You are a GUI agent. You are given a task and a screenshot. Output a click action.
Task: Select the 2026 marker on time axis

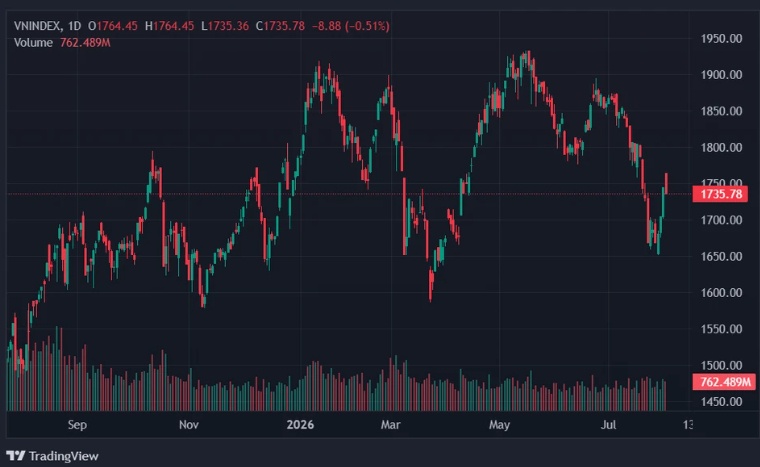point(300,425)
